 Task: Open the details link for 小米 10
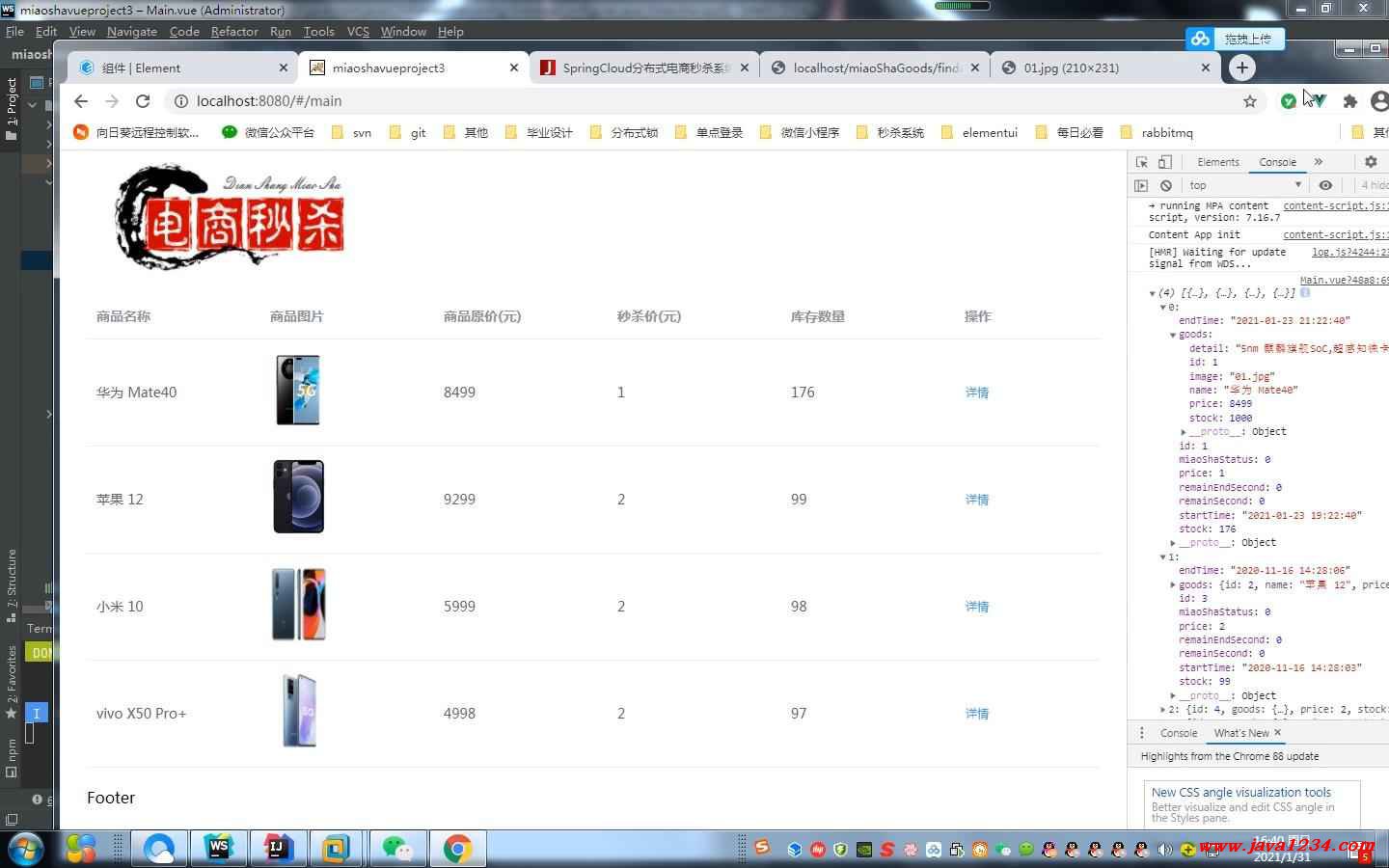pyautogui.click(x=977, y=607)
